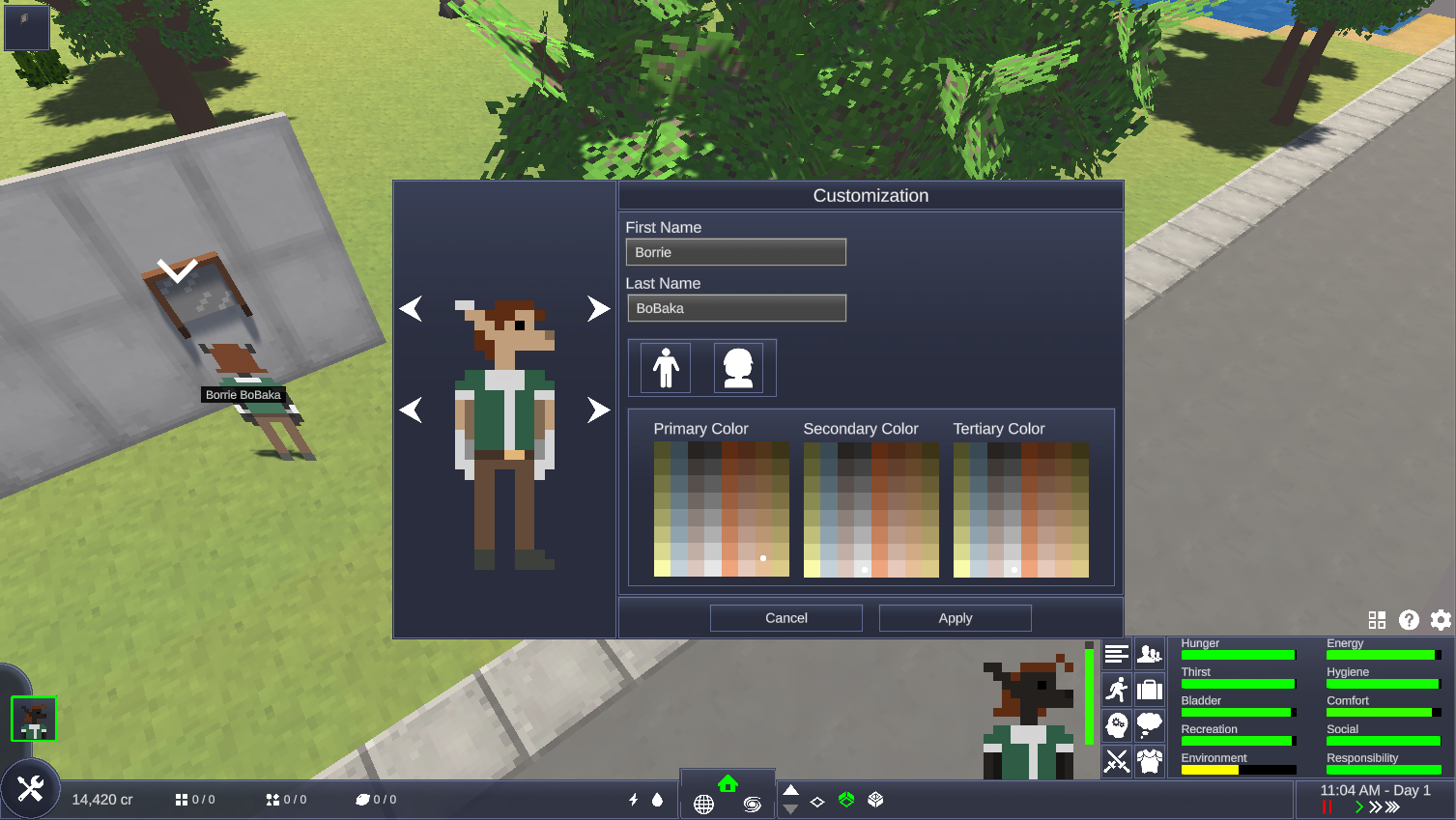
Task: Click the colonist portrait in the info panel
Action: 1029,716
